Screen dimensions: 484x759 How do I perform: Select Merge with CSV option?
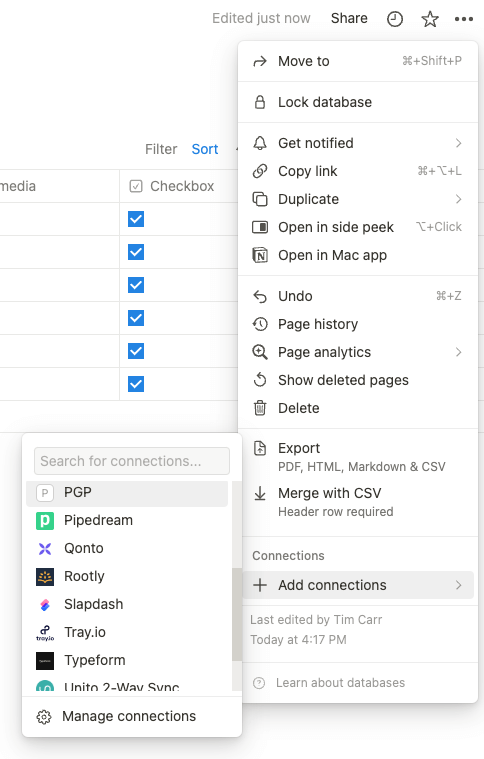tap(358, 502)
